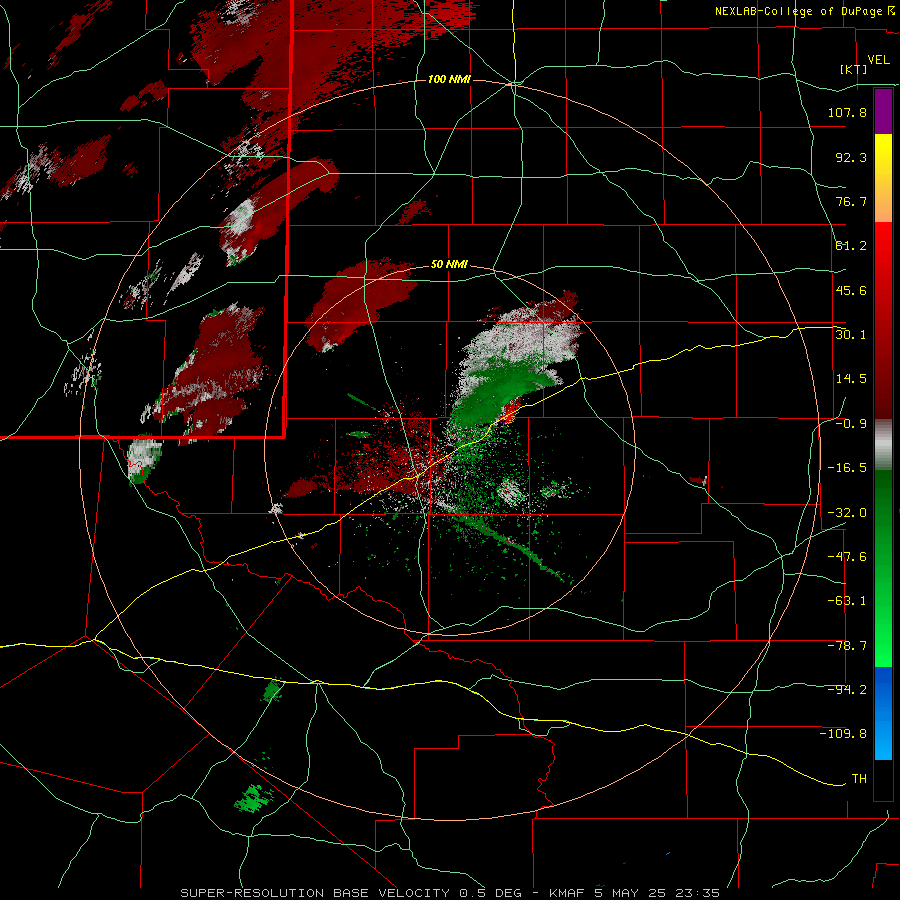The height and width of the screenshot is (900, 900).
Task: Click the VEL legend title
Action: (x=879, y=60)
